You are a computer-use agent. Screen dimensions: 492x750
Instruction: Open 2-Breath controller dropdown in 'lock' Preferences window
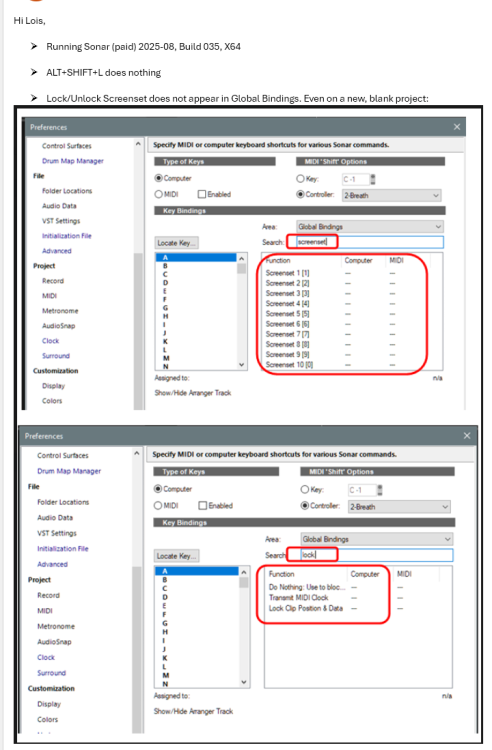(400, 507)
